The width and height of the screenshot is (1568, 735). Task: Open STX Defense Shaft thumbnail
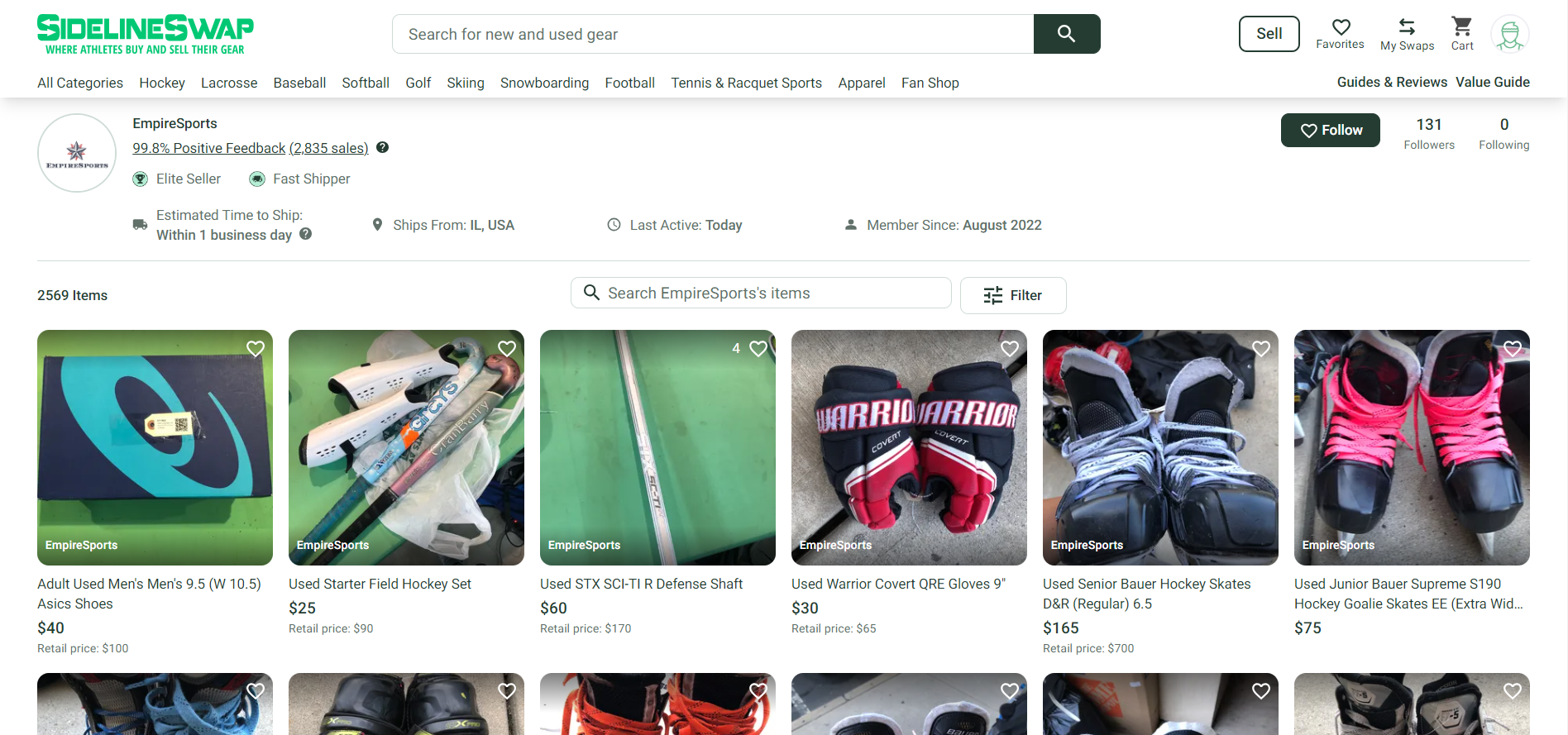pos(657,447)
